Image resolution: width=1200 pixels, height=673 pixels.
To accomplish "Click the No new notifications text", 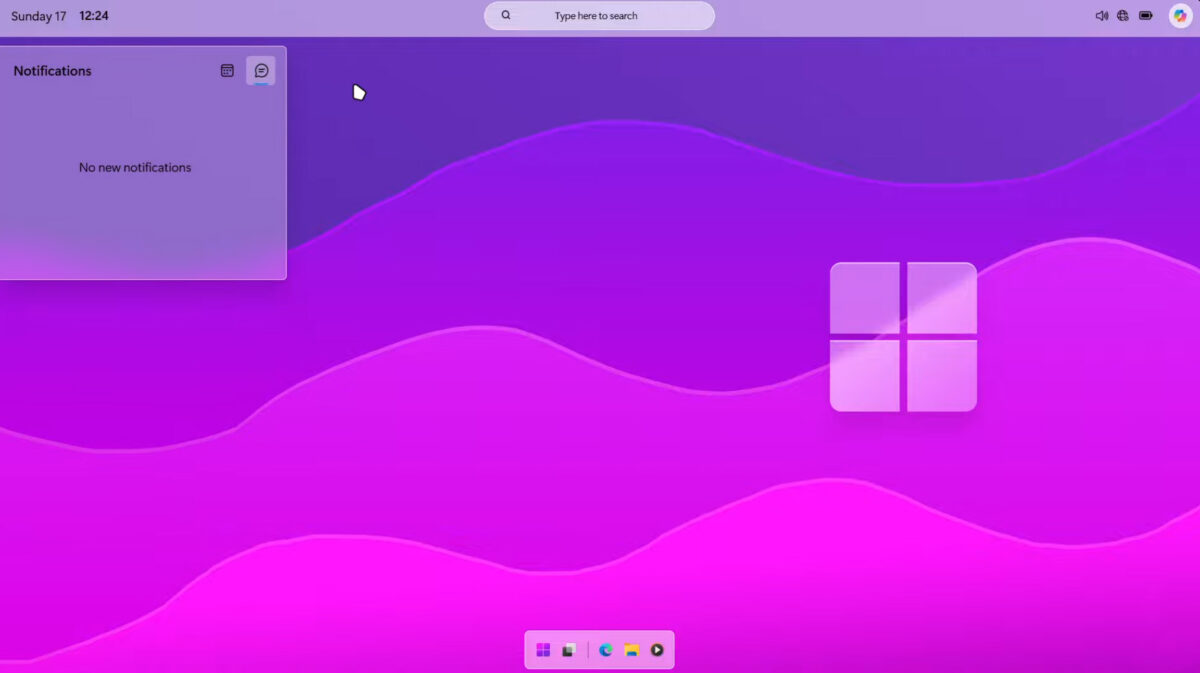I will (x=135, y=167).
